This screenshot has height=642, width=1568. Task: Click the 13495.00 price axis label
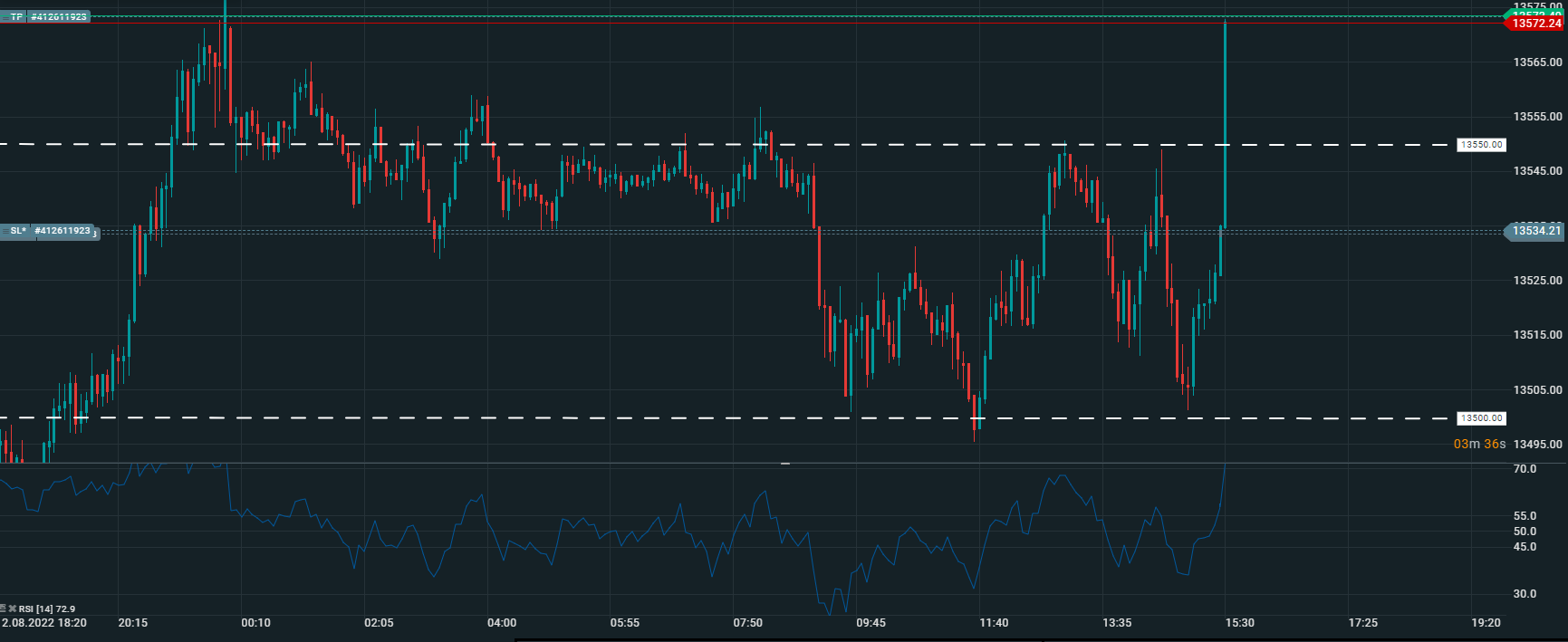coord(1537,445)
